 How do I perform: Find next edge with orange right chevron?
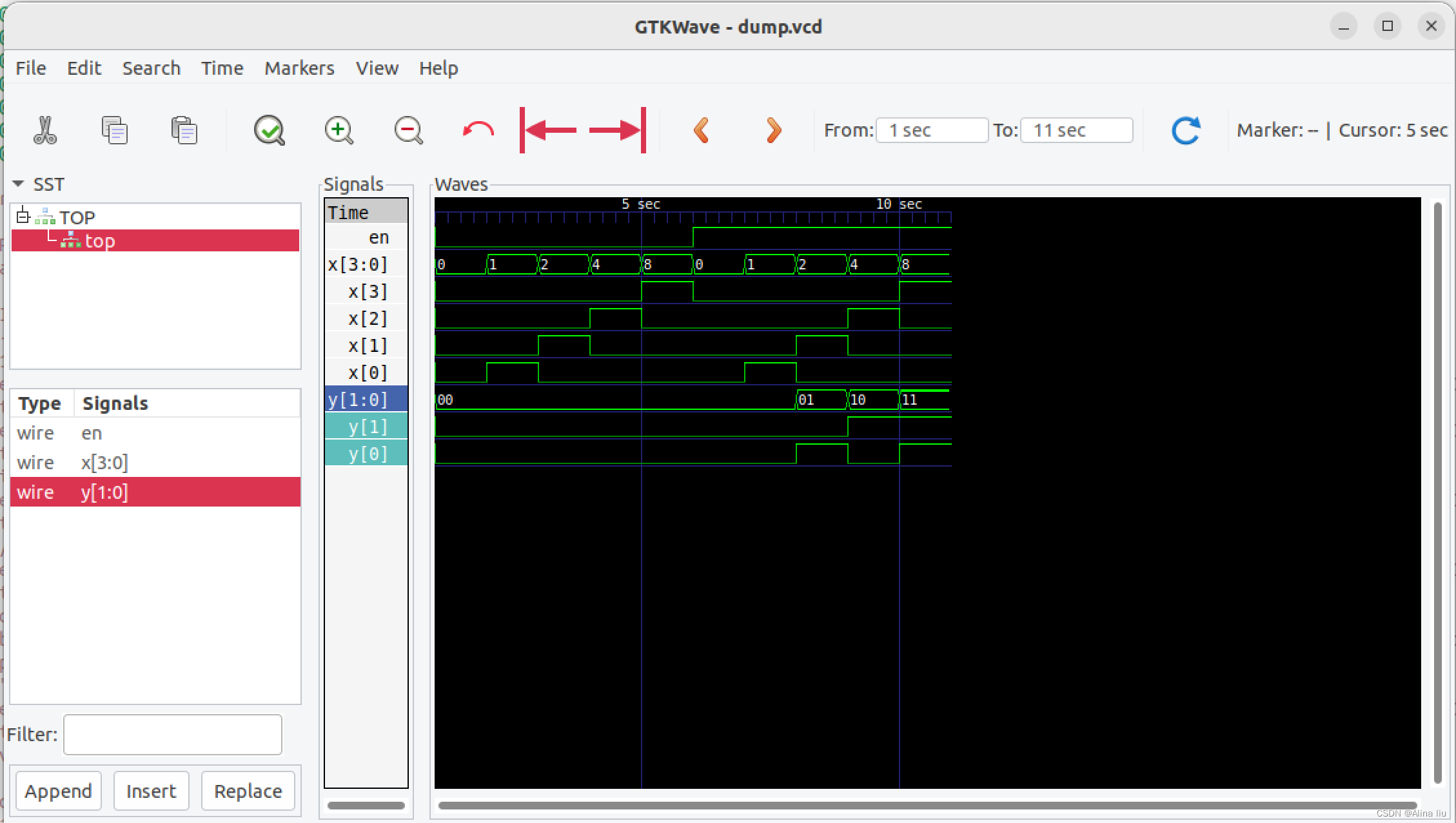pyautogui.click(x=773, y=130)
